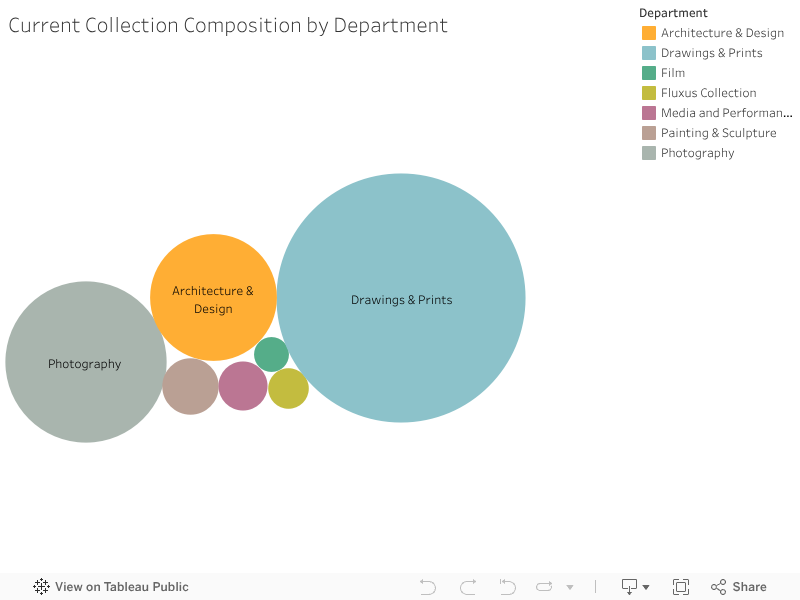The height and width of the screenshot is (600, 800).
Task: Click the Undo arrow icon
Action: point(428,587)
